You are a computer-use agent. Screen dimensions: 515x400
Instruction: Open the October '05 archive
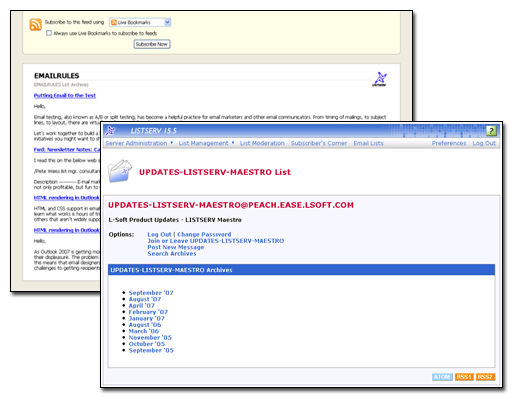[x=147, y=344]
